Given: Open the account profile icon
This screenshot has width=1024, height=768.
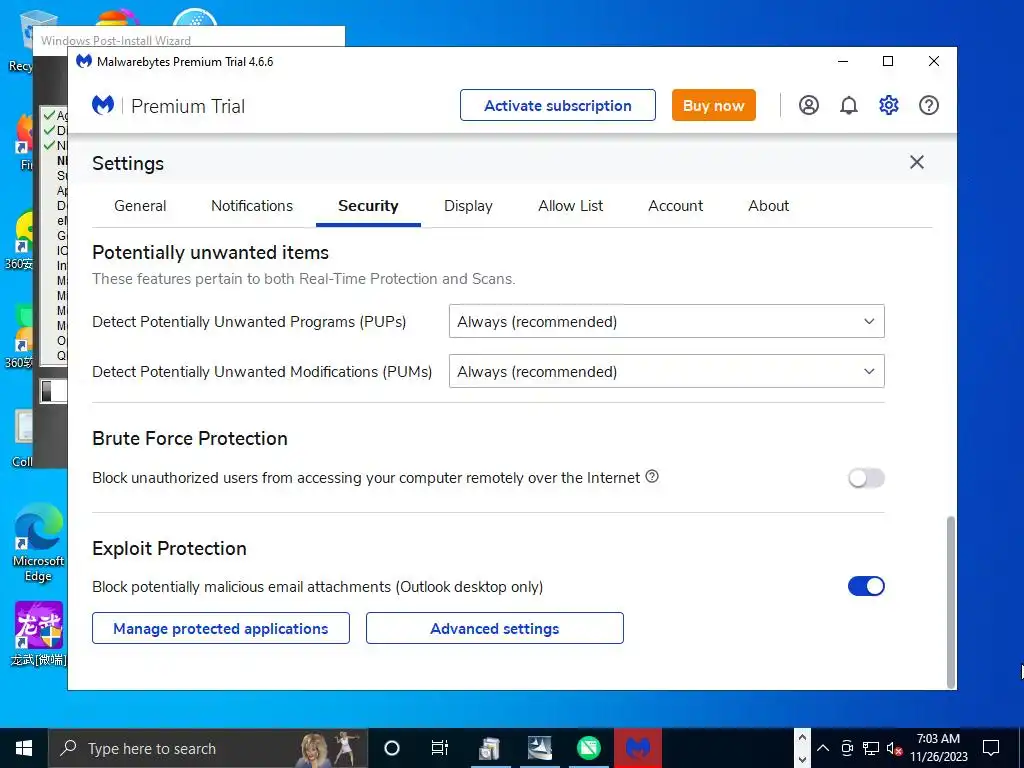Looking at the screenshot, I should 808,105.
